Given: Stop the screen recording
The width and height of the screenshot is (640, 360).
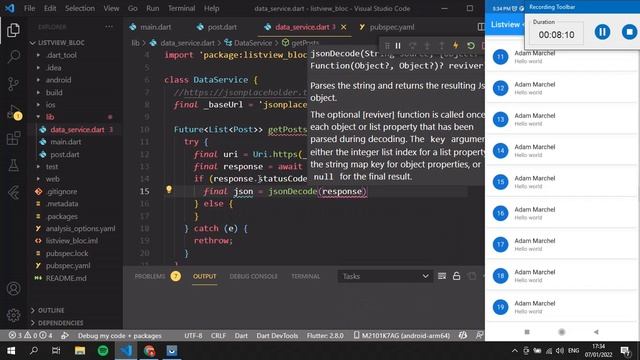Looking at the screenshot, I should pos(629,32).
